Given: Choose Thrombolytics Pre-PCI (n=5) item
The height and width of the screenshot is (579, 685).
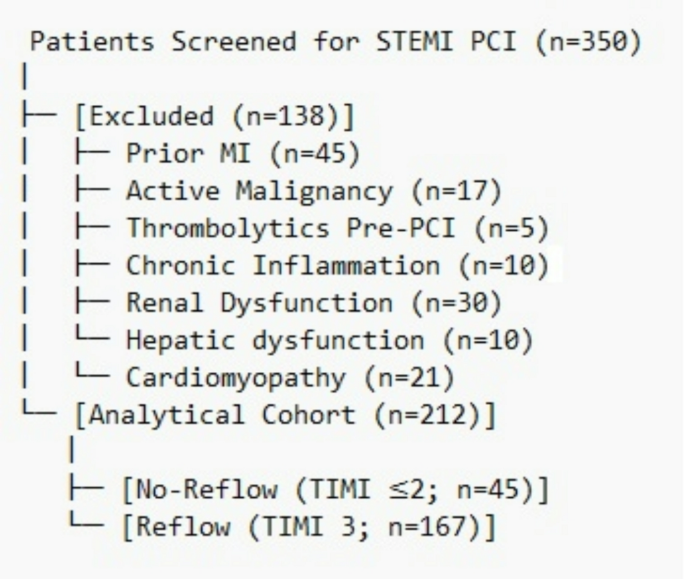Looking at the screenshot, I should [337, 229].
